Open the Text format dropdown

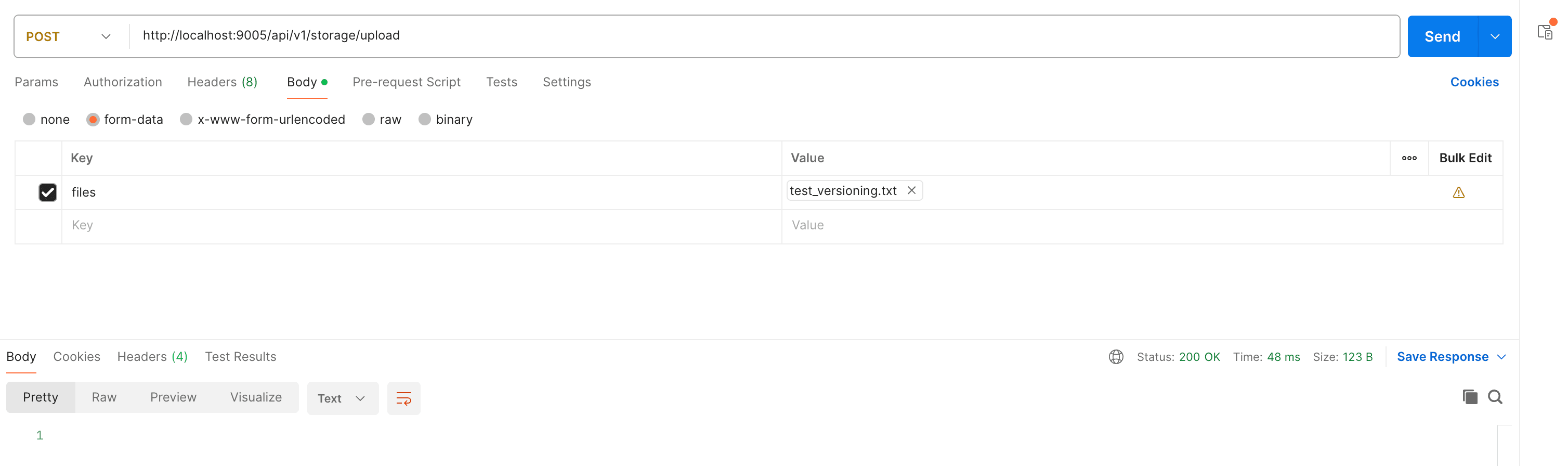coord(342,398)
